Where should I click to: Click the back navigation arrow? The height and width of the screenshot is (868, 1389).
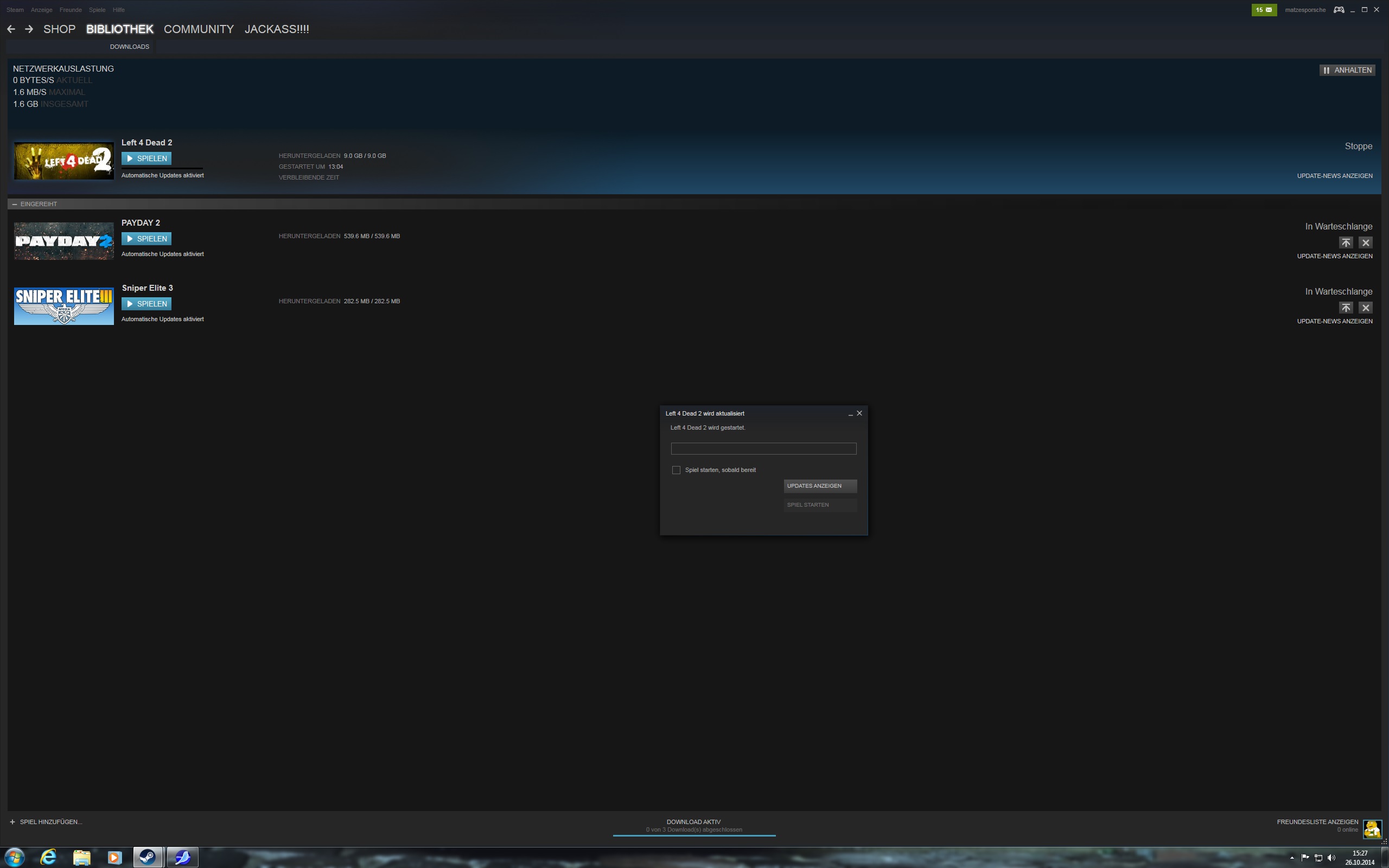pos(11,29)
